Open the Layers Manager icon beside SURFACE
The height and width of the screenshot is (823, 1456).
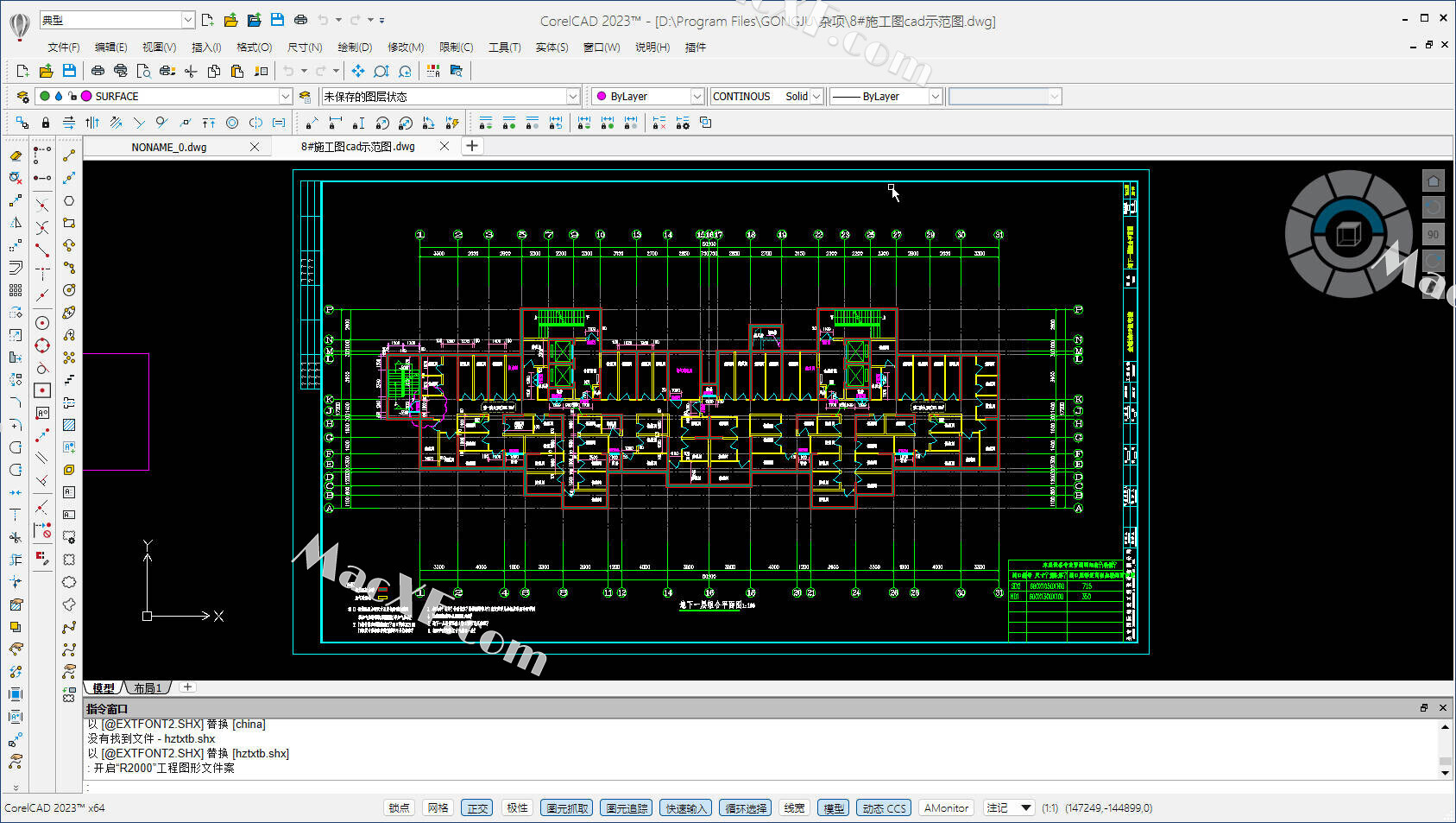click(x=22, y=97)
